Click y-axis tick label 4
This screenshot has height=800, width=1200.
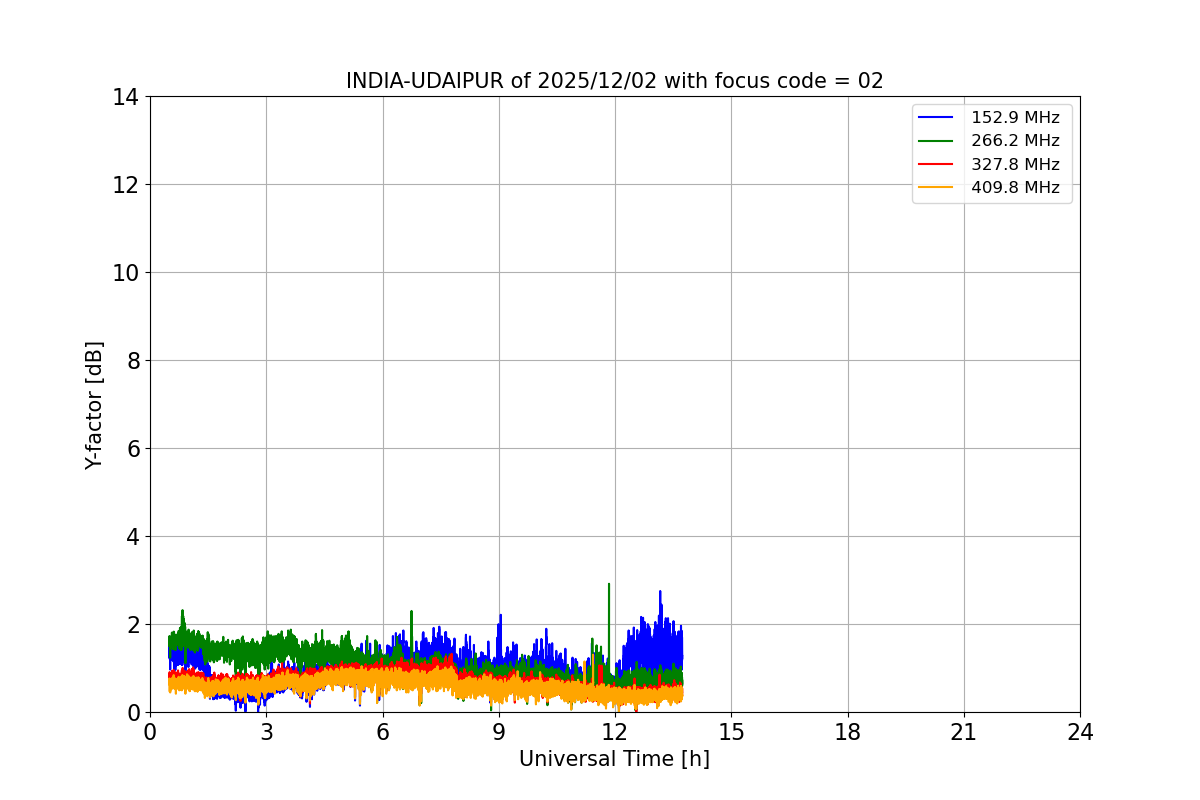[131, 537]
